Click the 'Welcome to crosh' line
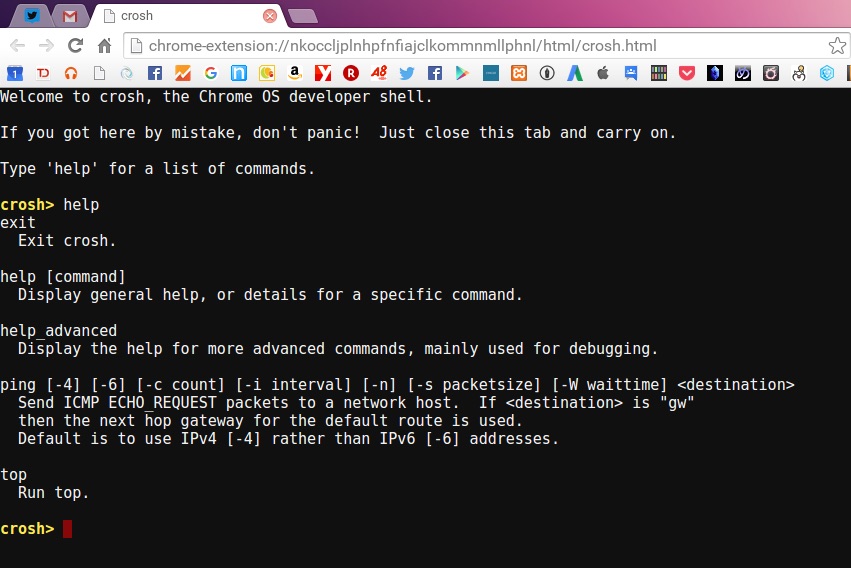 pyautogui.click(x=216, y=97)
